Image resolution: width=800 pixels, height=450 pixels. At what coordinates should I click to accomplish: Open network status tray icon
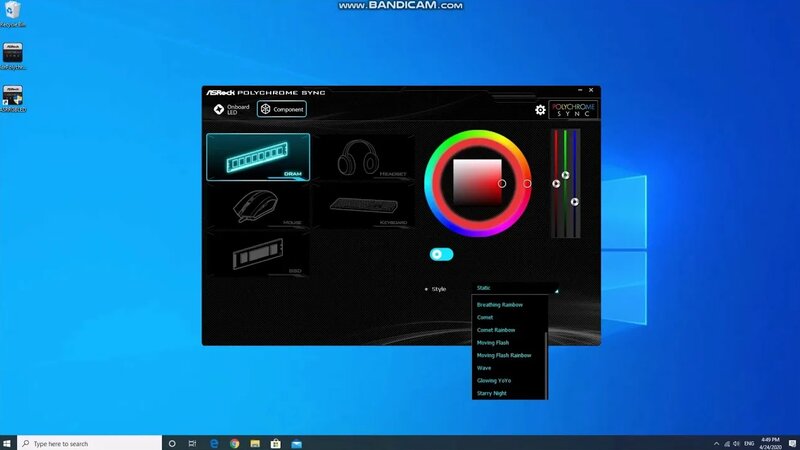727,444
